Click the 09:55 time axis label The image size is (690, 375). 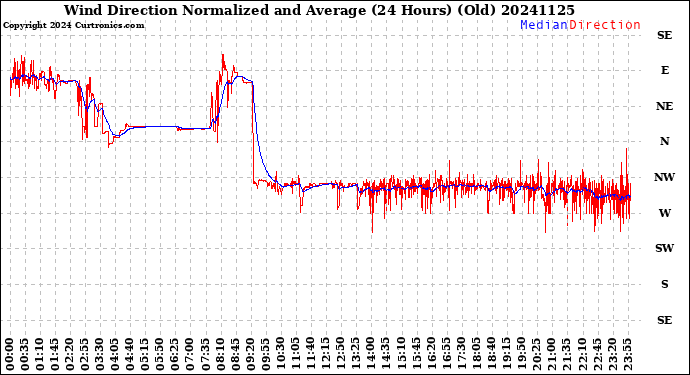pos(266,354)
